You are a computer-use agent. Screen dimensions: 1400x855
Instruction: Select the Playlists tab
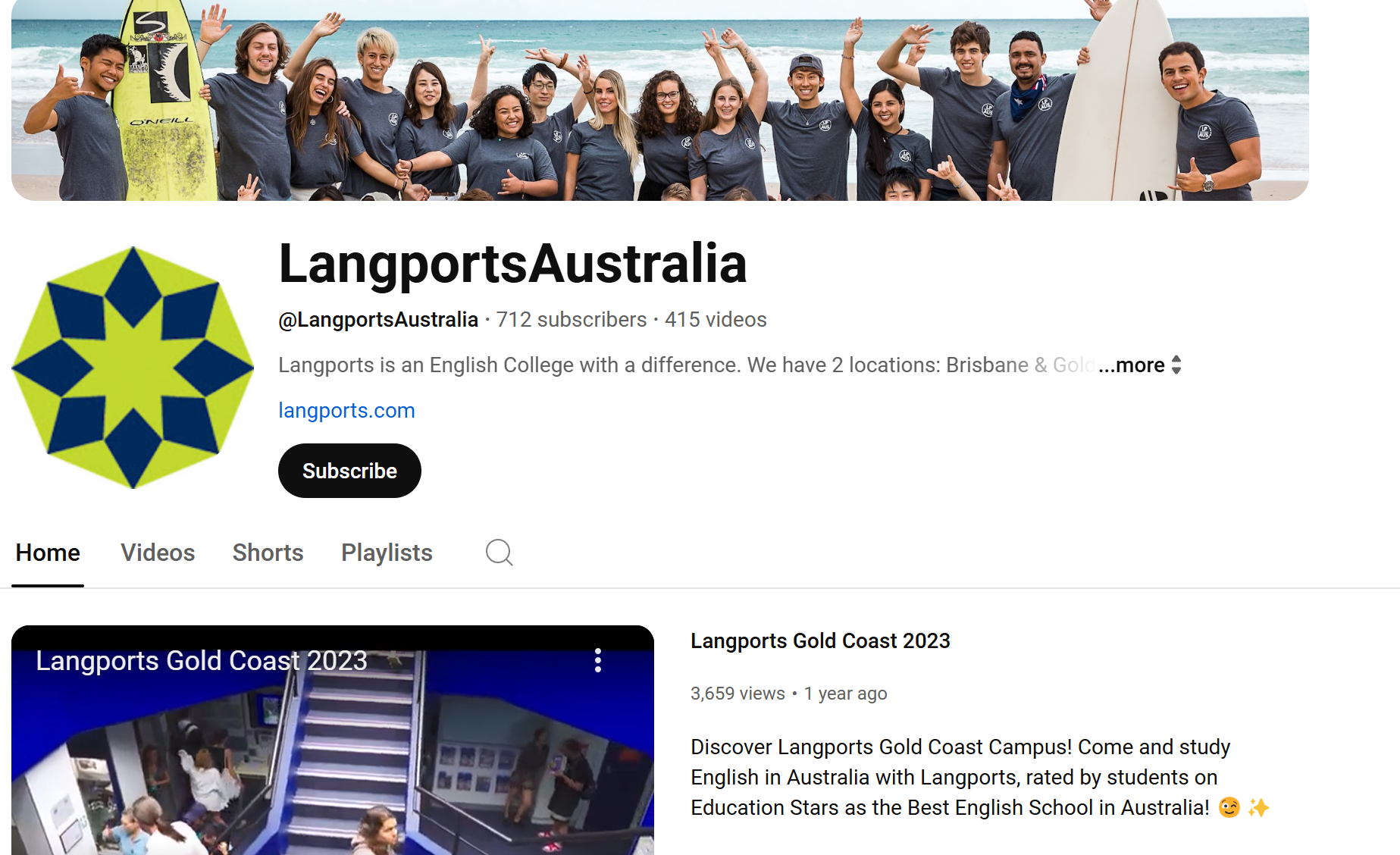[x=387, y=553]
